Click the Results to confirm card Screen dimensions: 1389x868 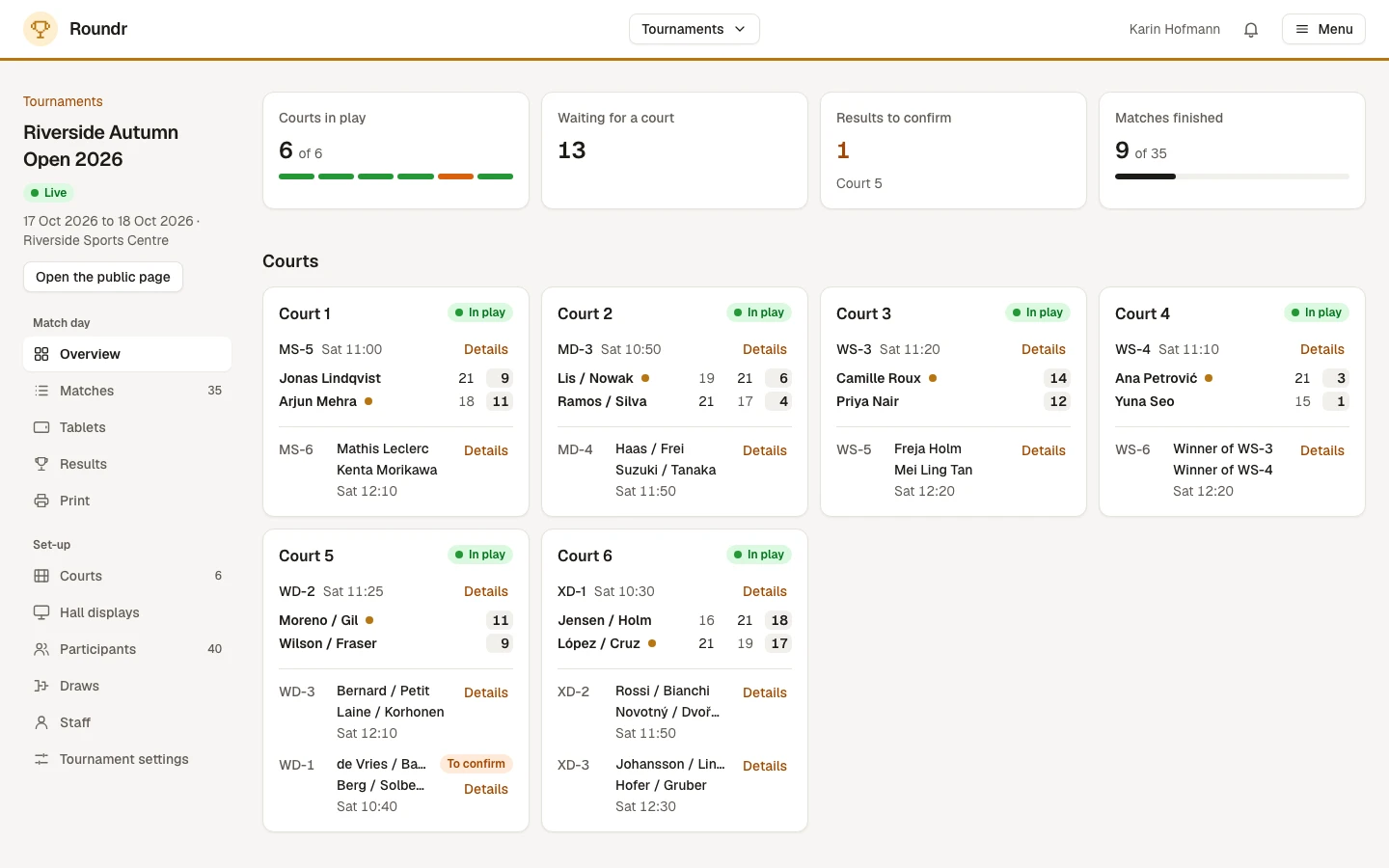pos(953,150)
